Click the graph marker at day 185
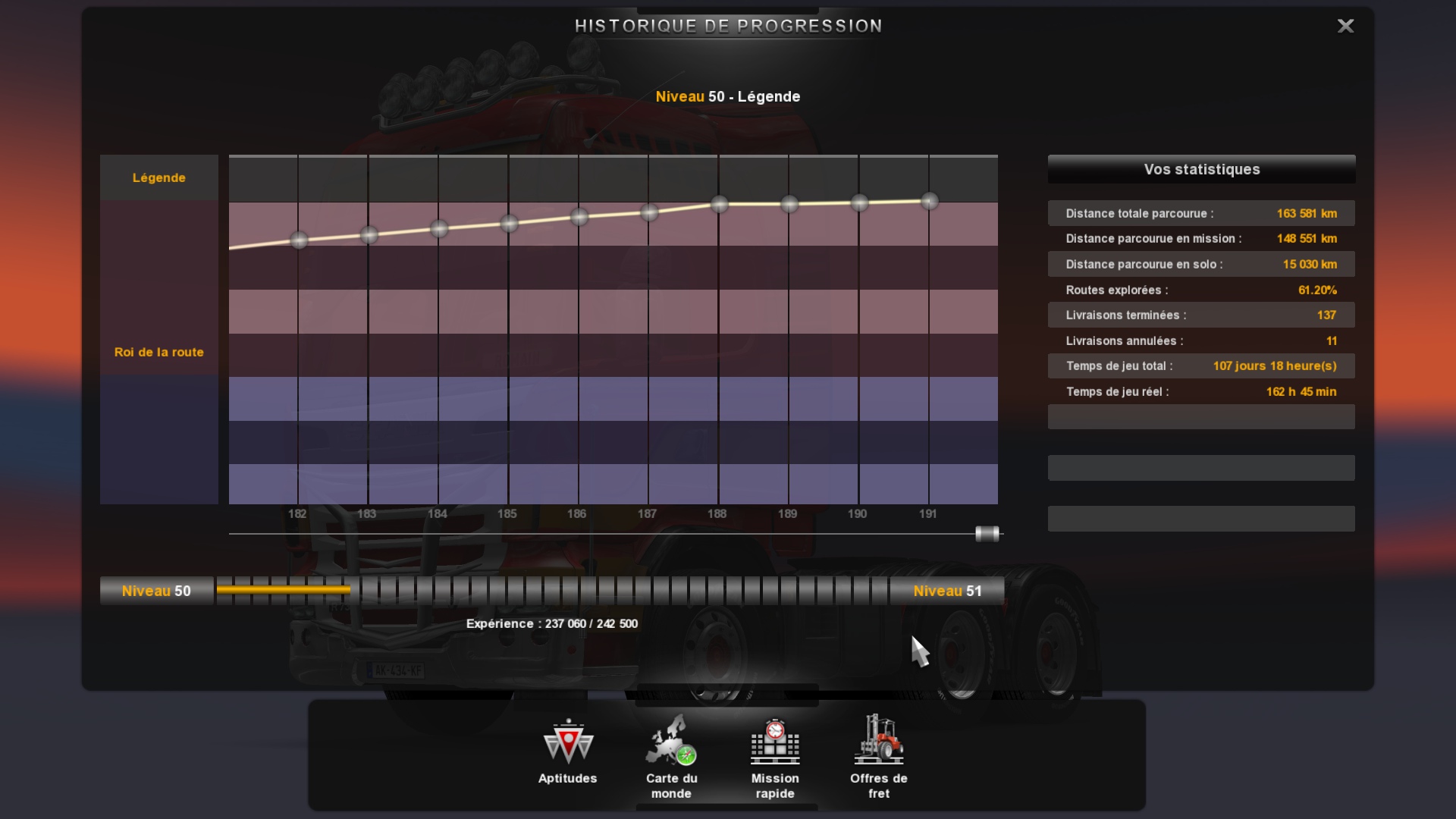 coord(509,224)
